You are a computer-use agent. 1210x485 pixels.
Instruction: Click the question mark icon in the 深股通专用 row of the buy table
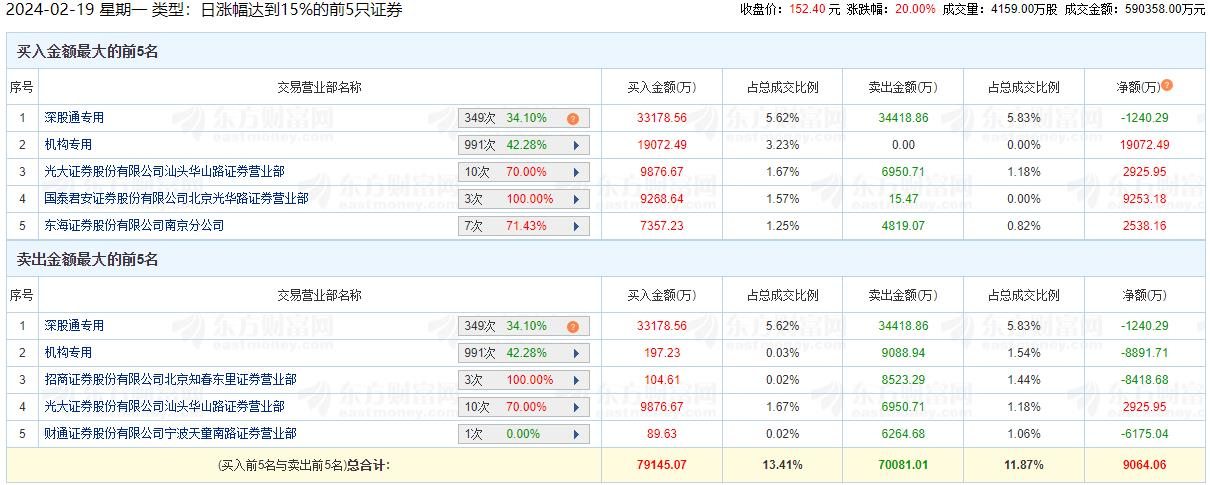click(x=573, y=118)
